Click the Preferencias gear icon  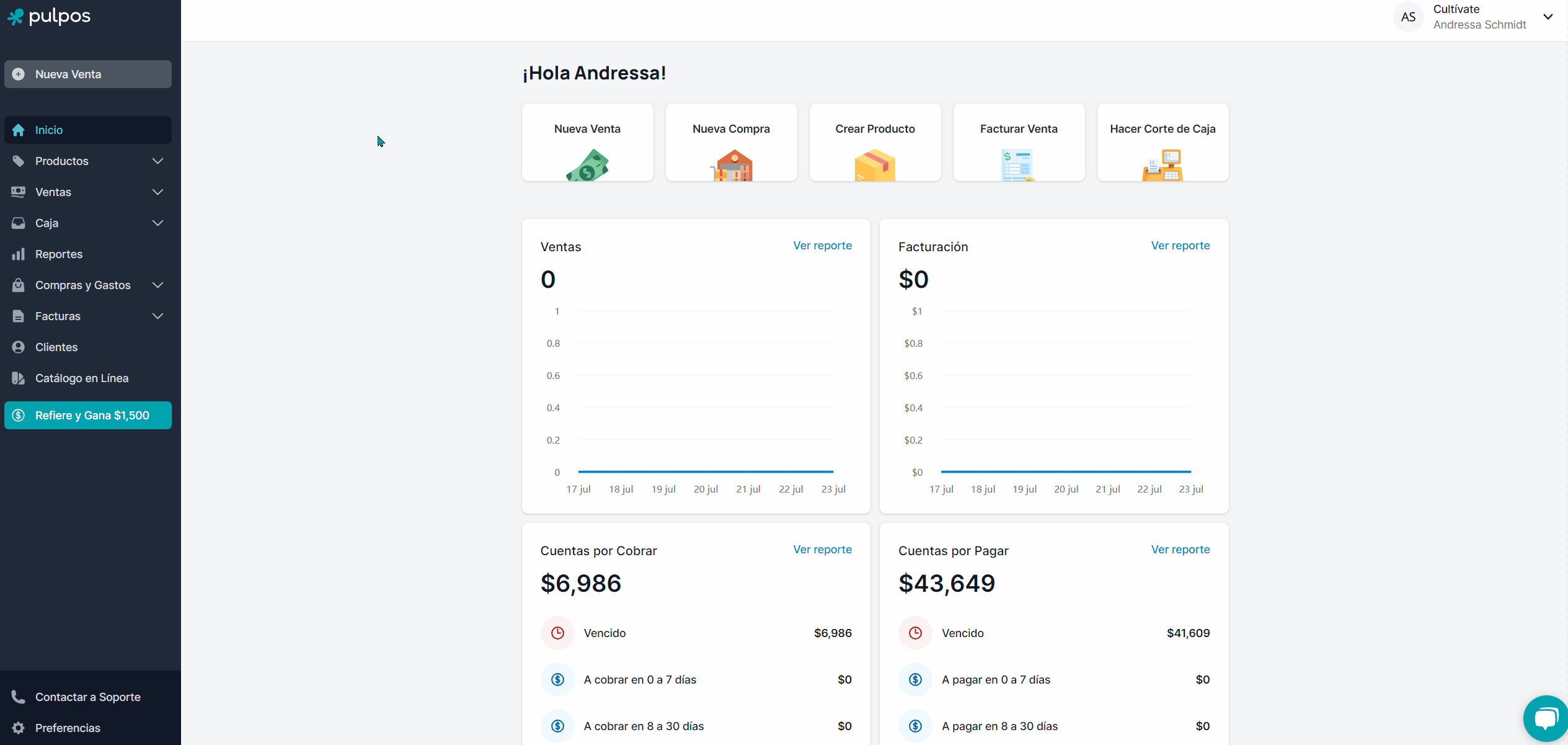(x=19, y=728)
